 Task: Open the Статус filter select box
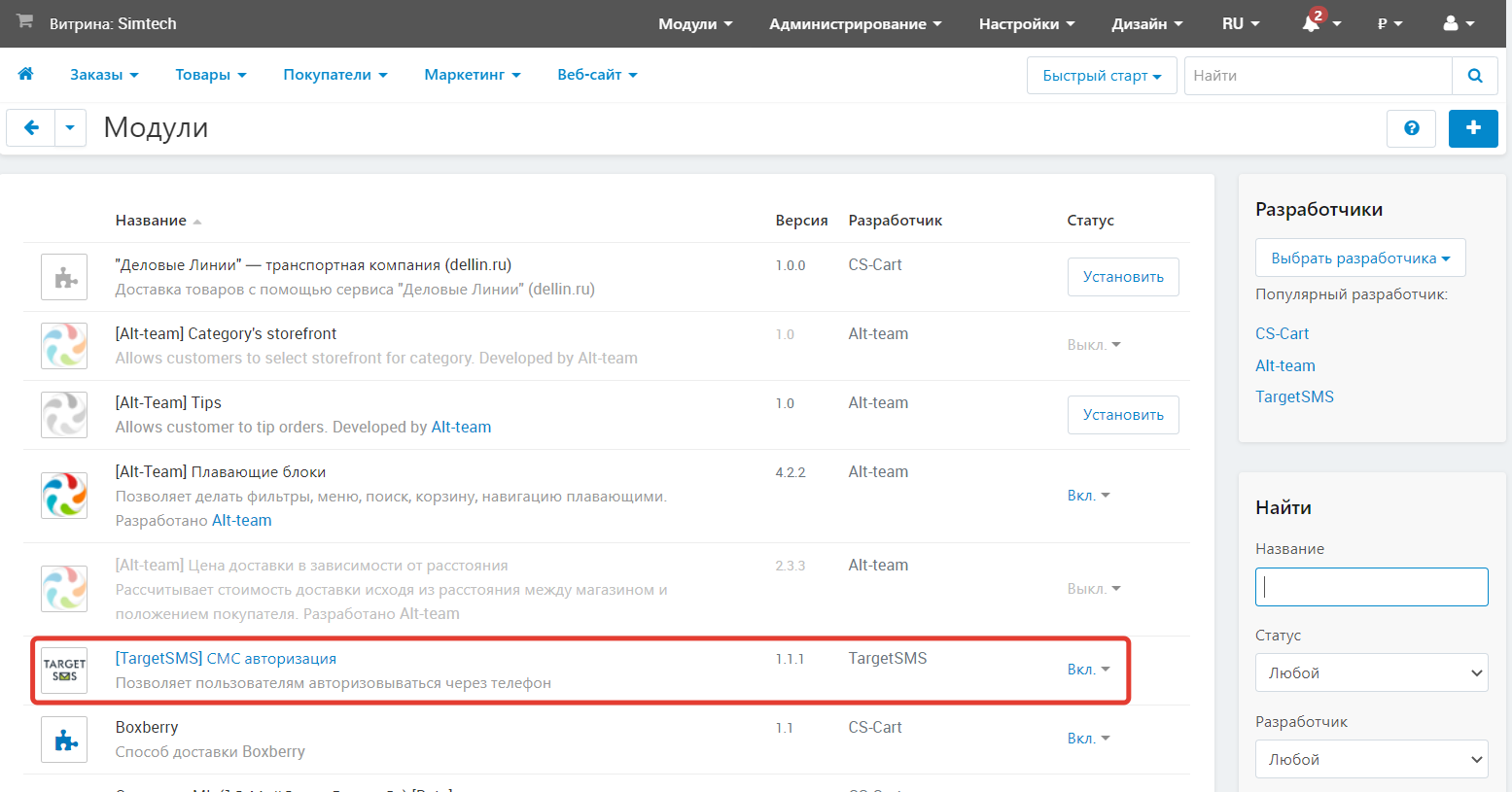1371,672
